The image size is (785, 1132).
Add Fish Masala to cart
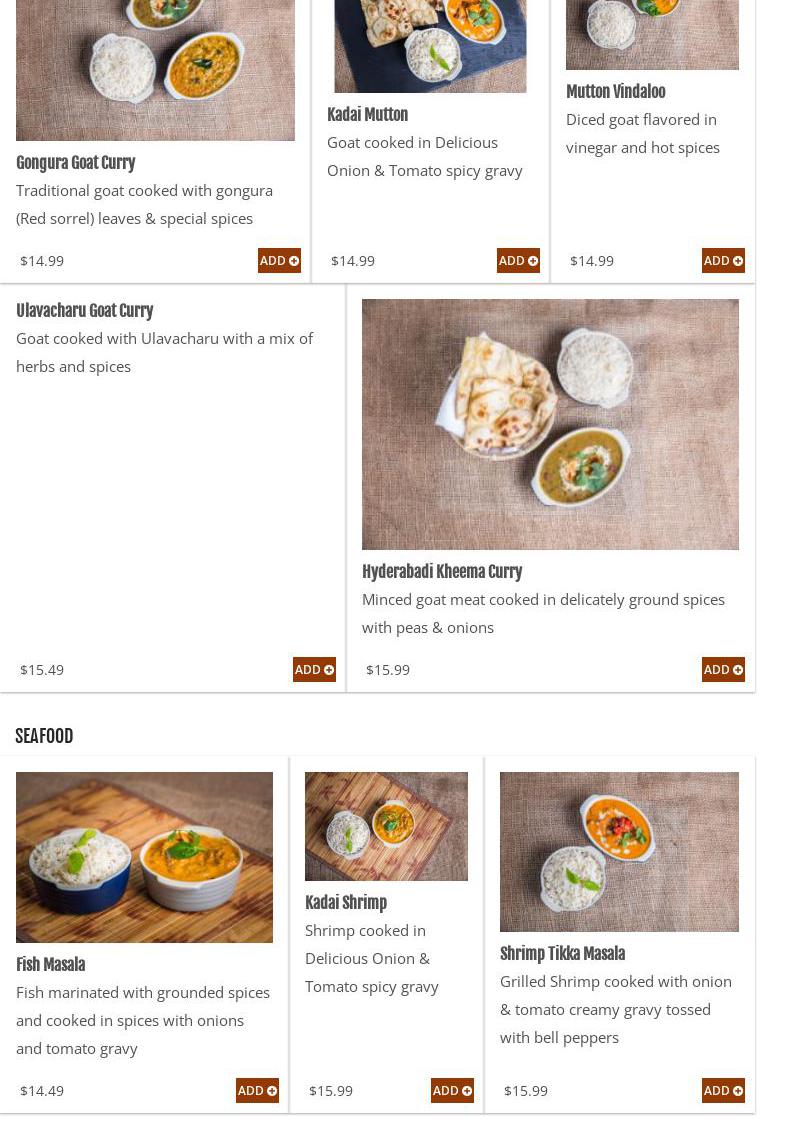pos(257,1091)
